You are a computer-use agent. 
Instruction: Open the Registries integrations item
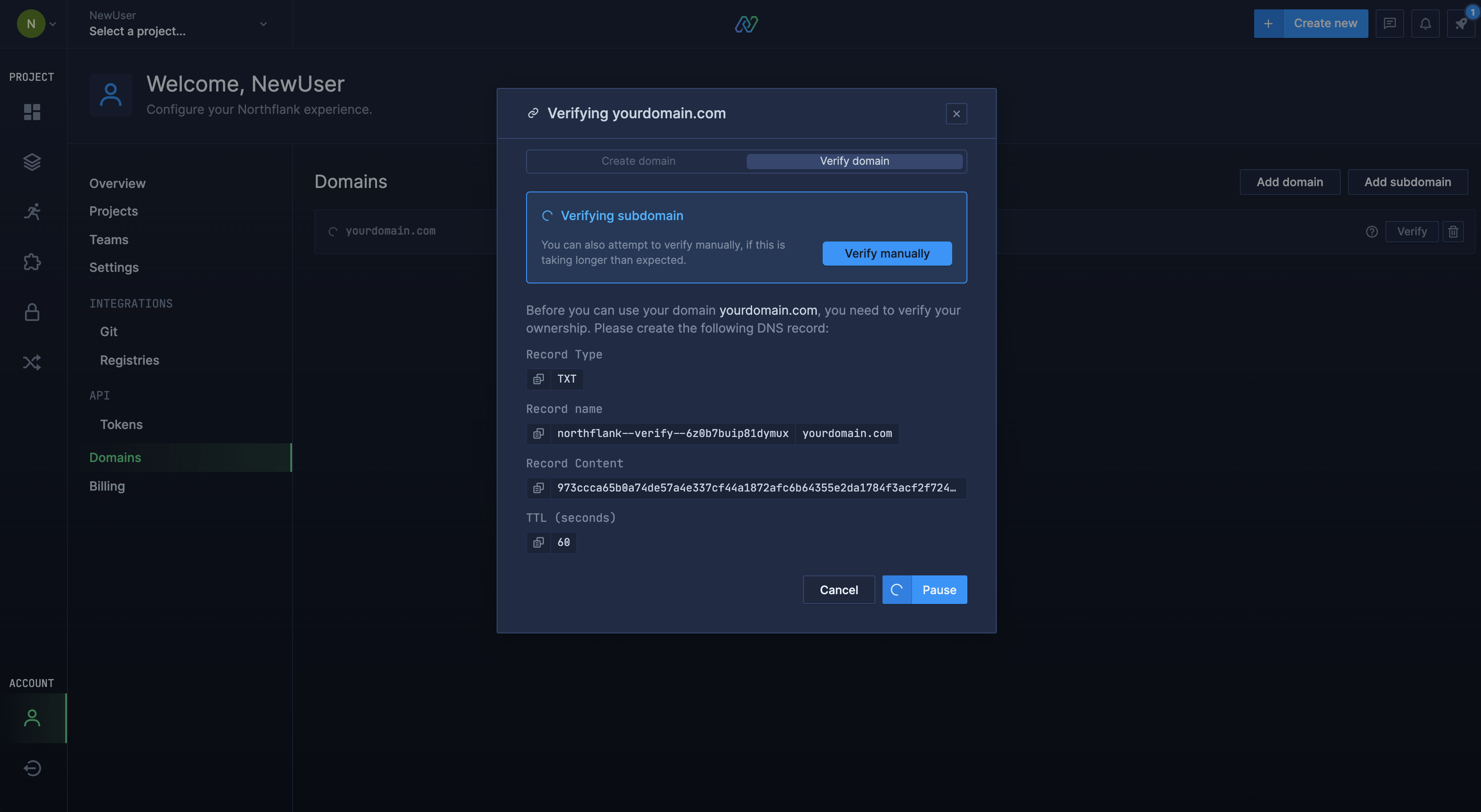[130, 360]
